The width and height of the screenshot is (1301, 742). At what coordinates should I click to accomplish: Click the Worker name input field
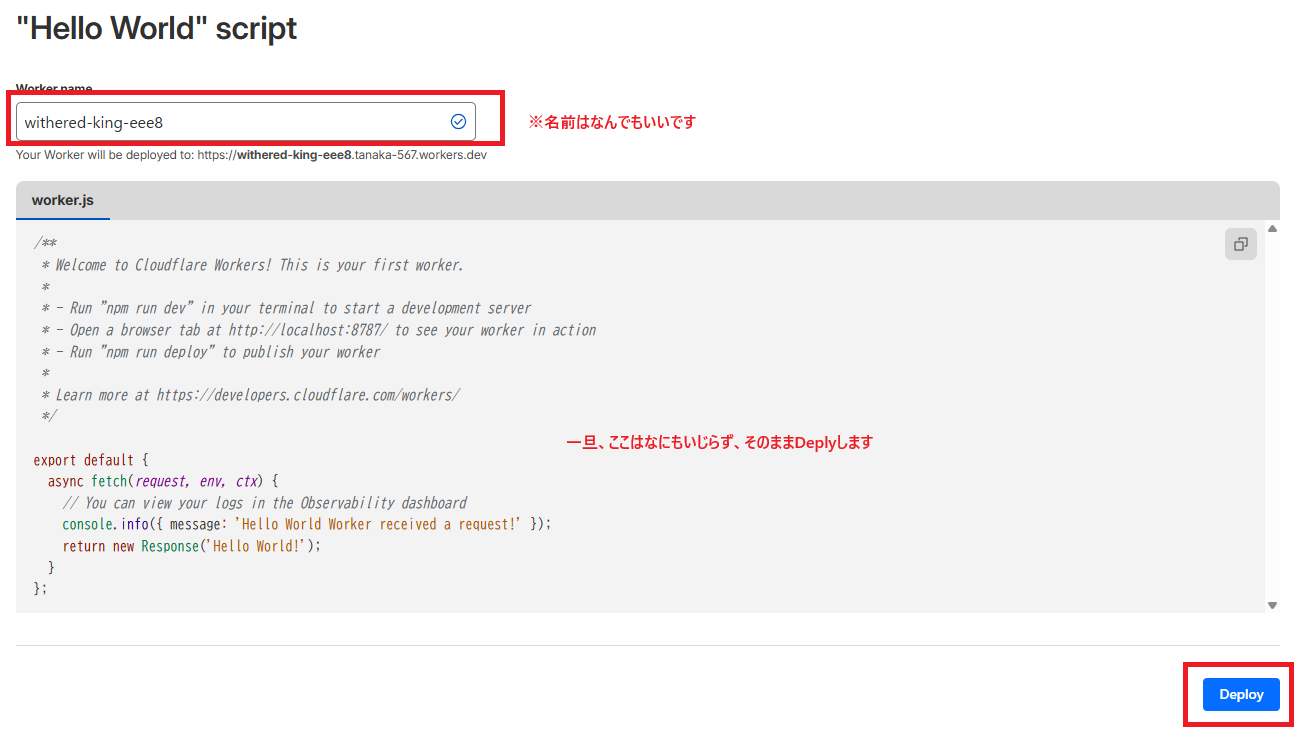pyautogui.click(x=246, y=122)
